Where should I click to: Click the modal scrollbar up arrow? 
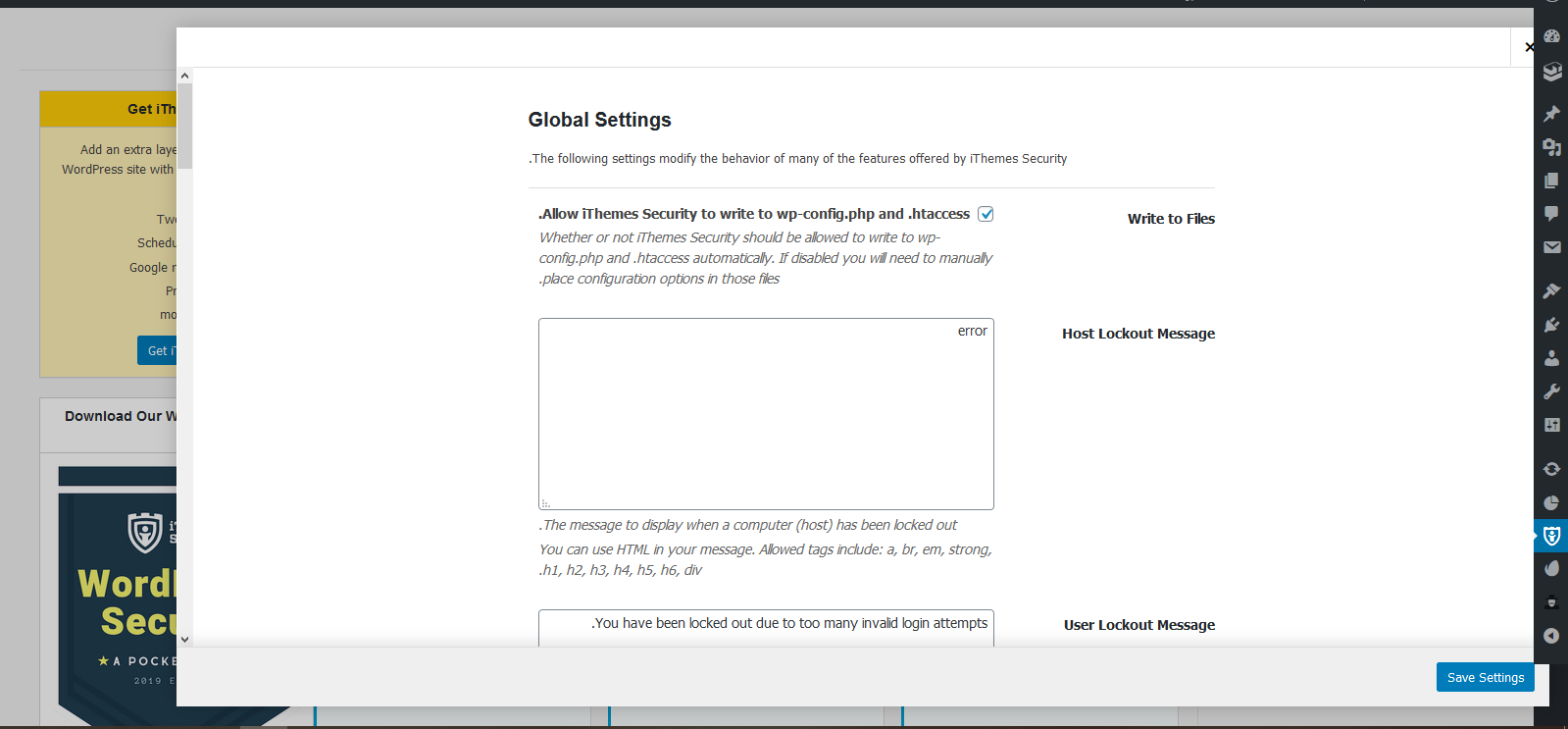click(x=184, y=76)
